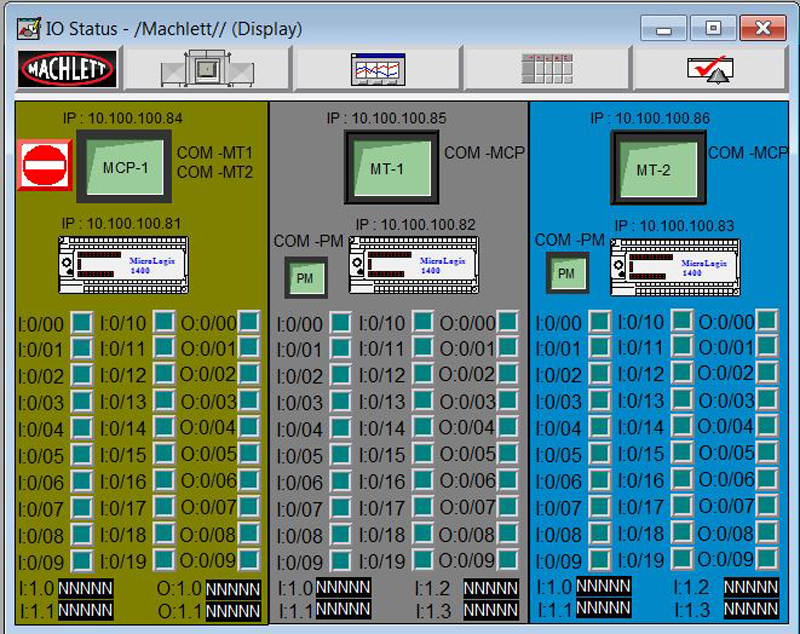Select the MCP-1 panel screen icon
Image resolution: width=800 pixels, height=634 pixels.
tap(124, 166)
